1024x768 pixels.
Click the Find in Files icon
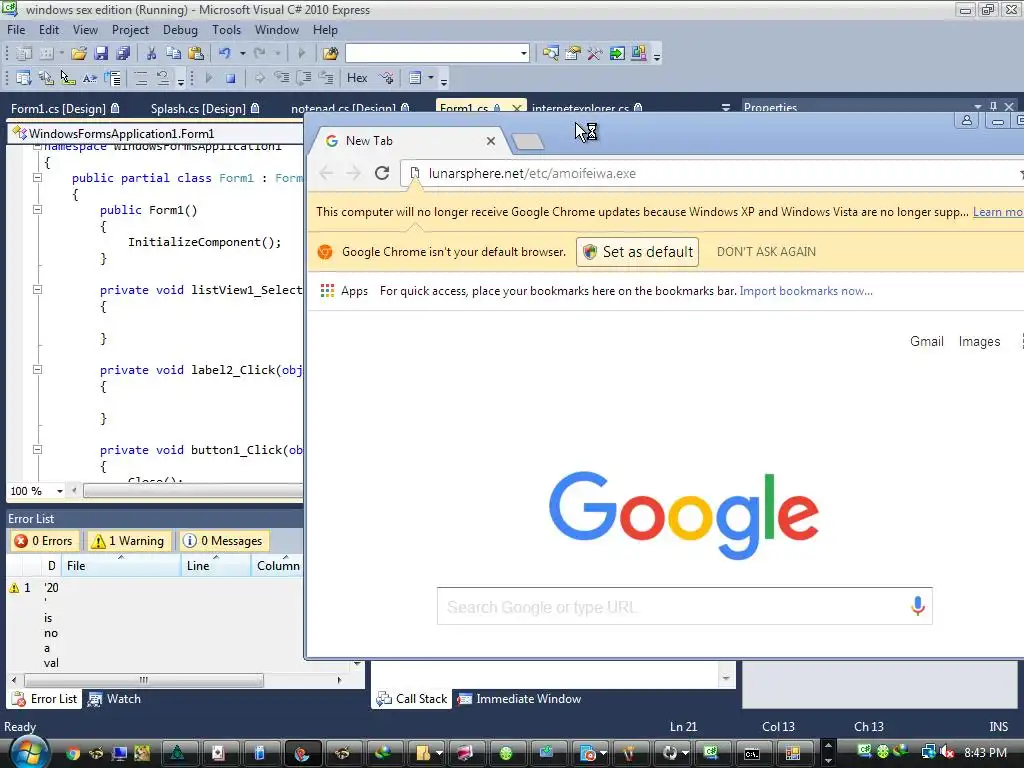(330, 54)
